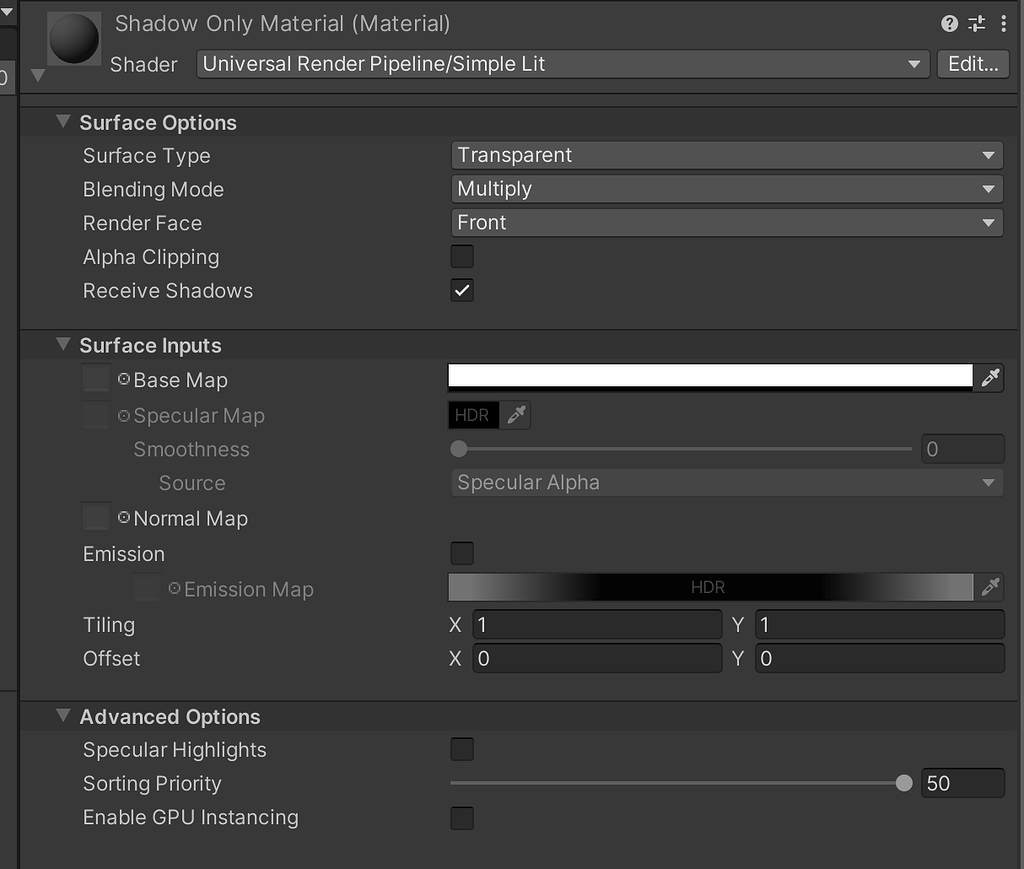Click the material preview sphere thumbnail
Screen dimensions: 1024x869
click(74, 38)
